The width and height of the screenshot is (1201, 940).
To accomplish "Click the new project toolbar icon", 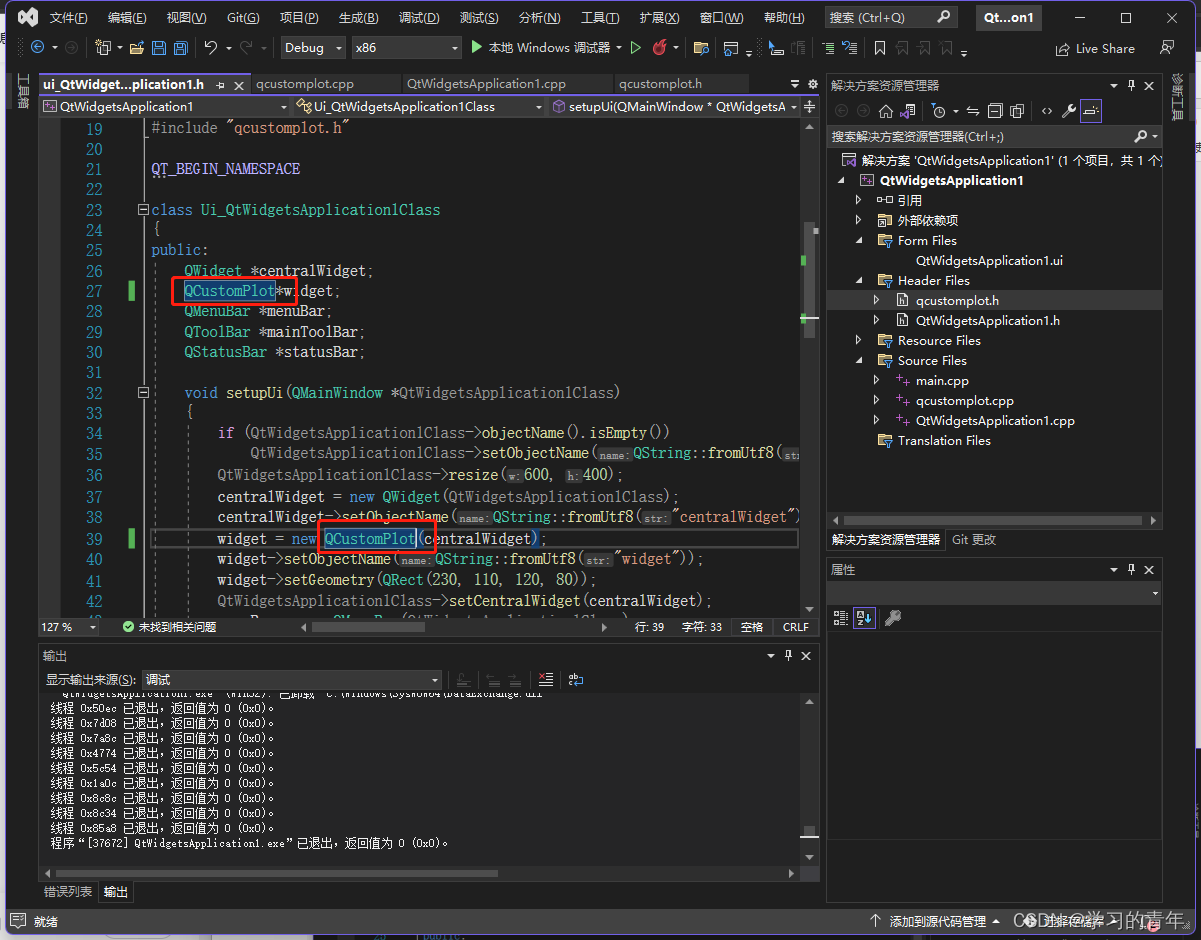I will 102,47.
